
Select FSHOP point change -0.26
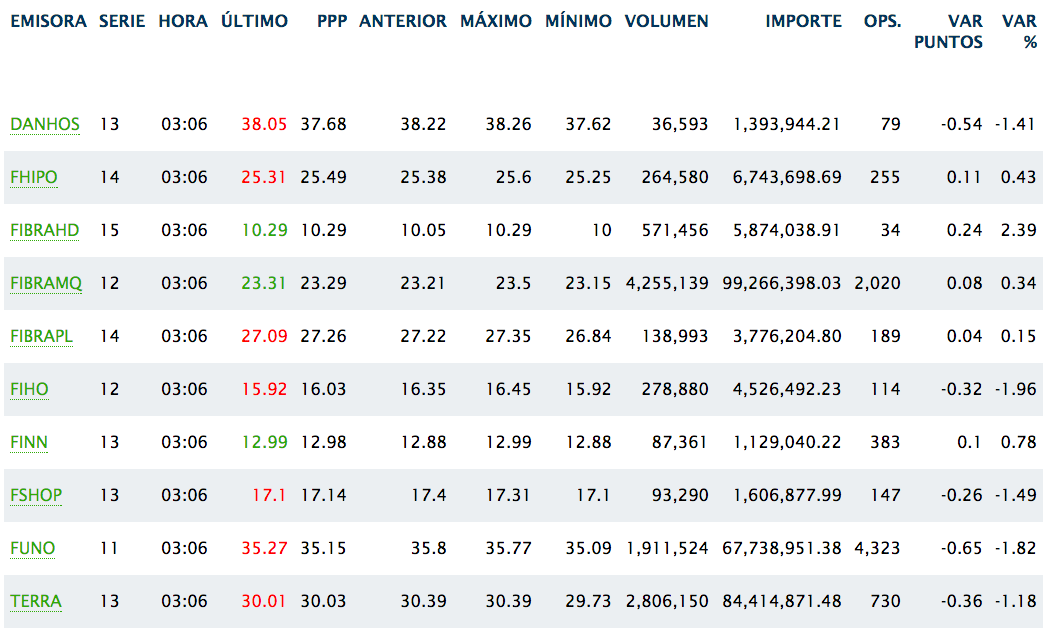pyautogui.click(x=962, y=495)
